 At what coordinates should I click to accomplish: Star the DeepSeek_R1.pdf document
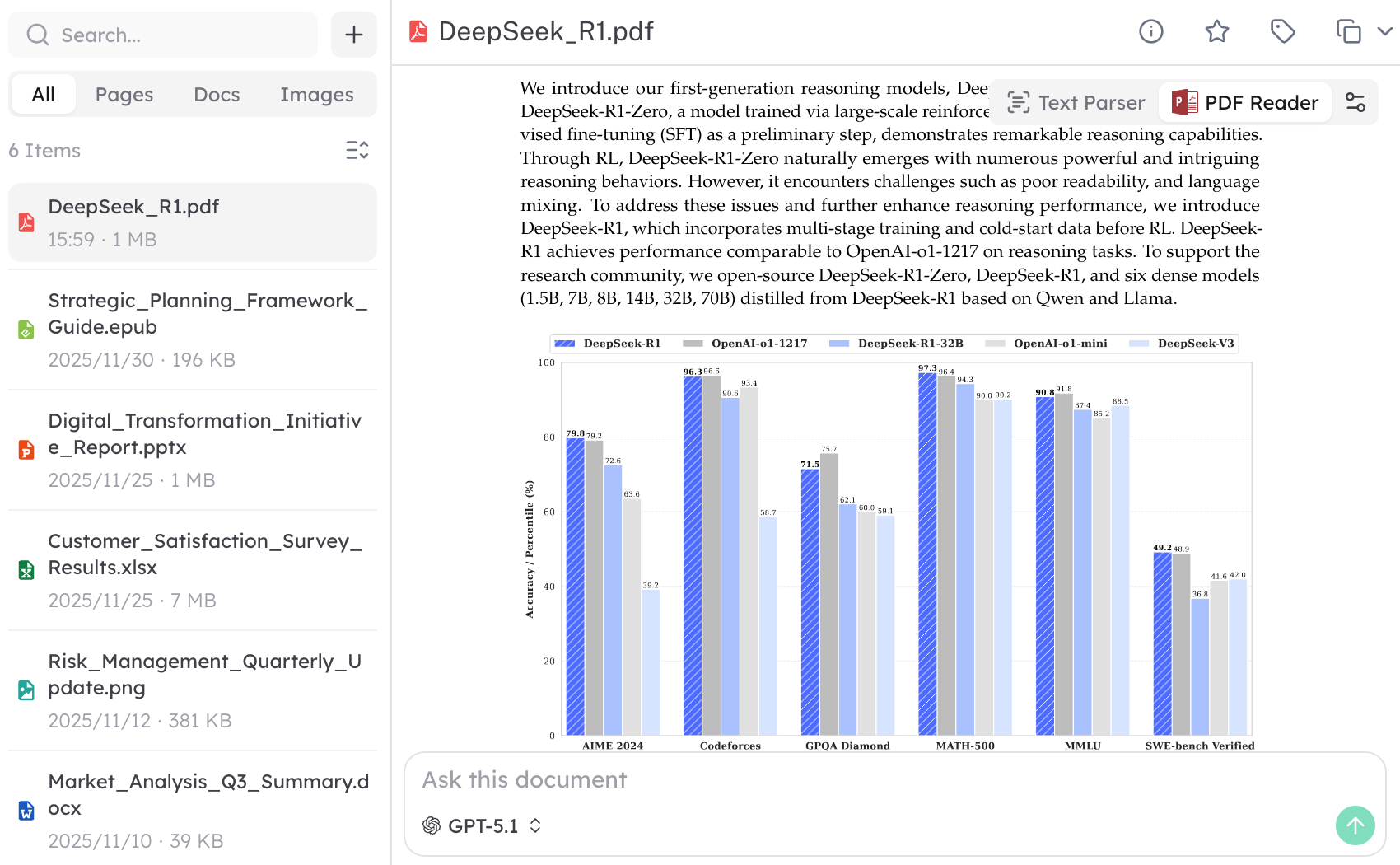[x=1216, y=31]
